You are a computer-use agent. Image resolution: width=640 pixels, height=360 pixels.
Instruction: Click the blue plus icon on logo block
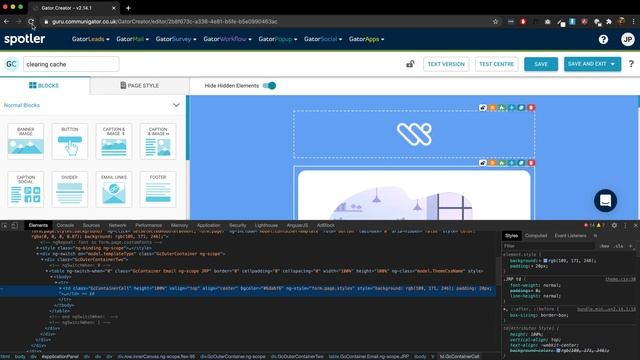pos(511,108)
